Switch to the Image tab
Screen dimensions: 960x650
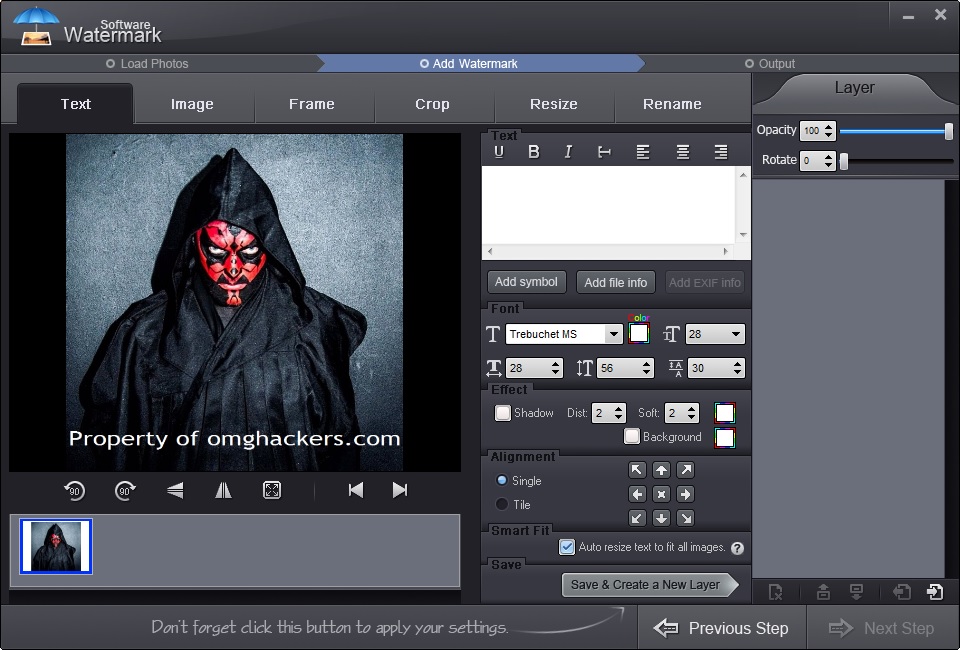click(x=192, y=104)
